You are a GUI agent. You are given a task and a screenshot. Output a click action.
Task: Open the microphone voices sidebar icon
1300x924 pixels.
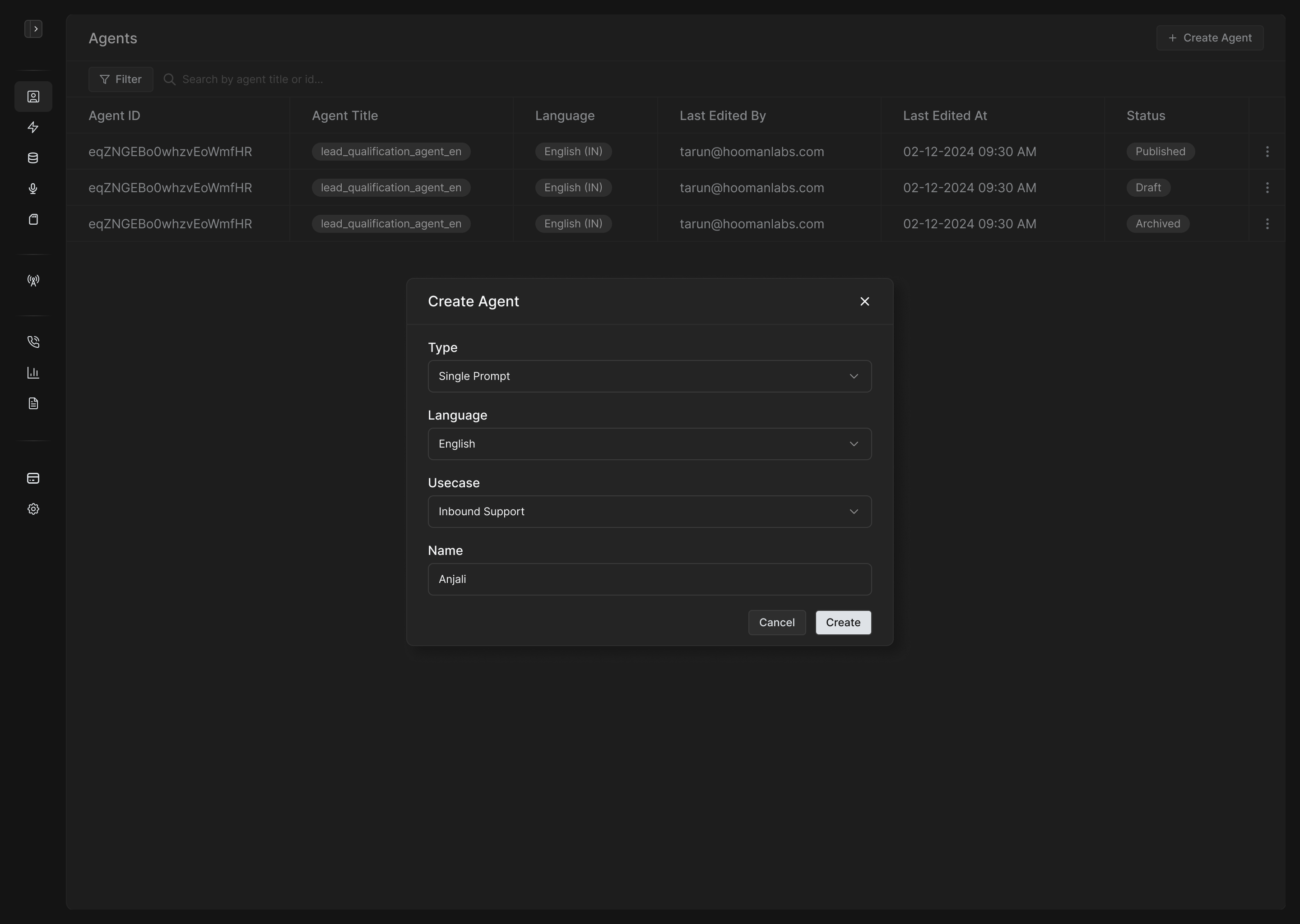pyautogui.click(x=33, y=189)
